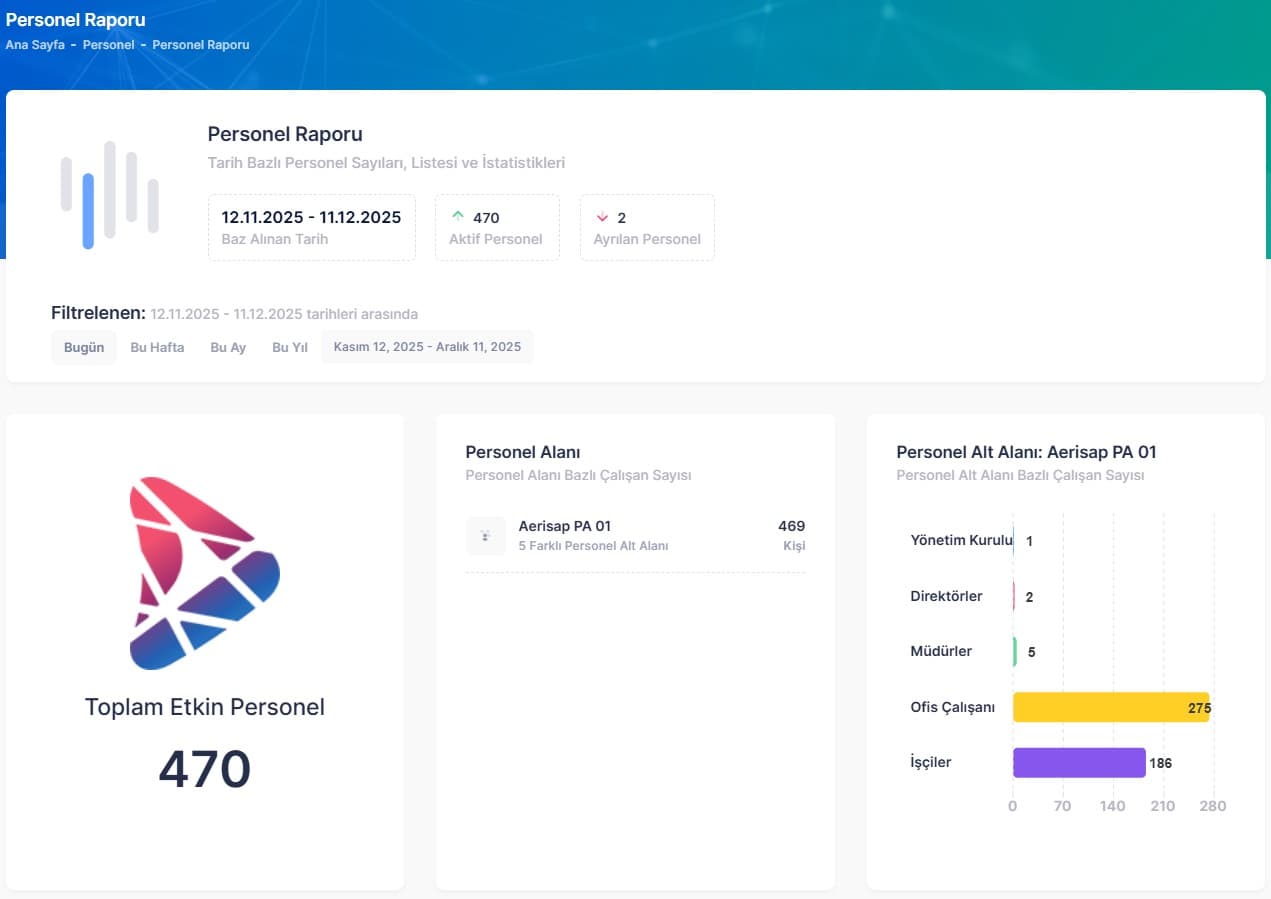Click the staff icon next to Aerisap PA 01
Screen dimensions: 1271x899
coord(486,535)
